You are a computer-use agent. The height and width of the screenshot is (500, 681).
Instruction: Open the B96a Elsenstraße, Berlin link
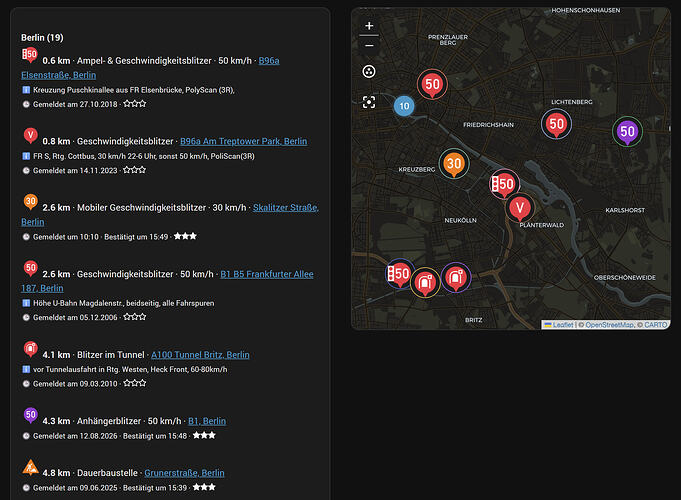point(59,75)
